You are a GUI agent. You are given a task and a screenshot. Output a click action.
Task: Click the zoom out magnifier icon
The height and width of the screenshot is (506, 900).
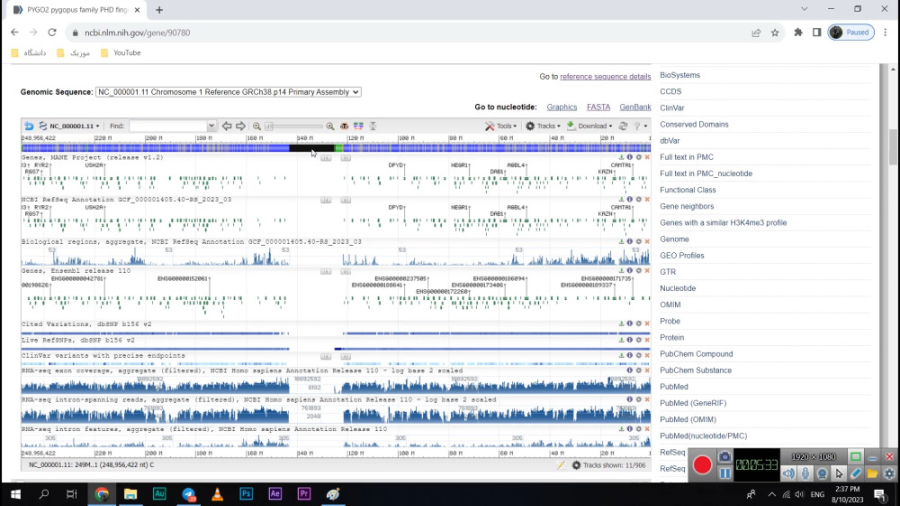point(257,126)
